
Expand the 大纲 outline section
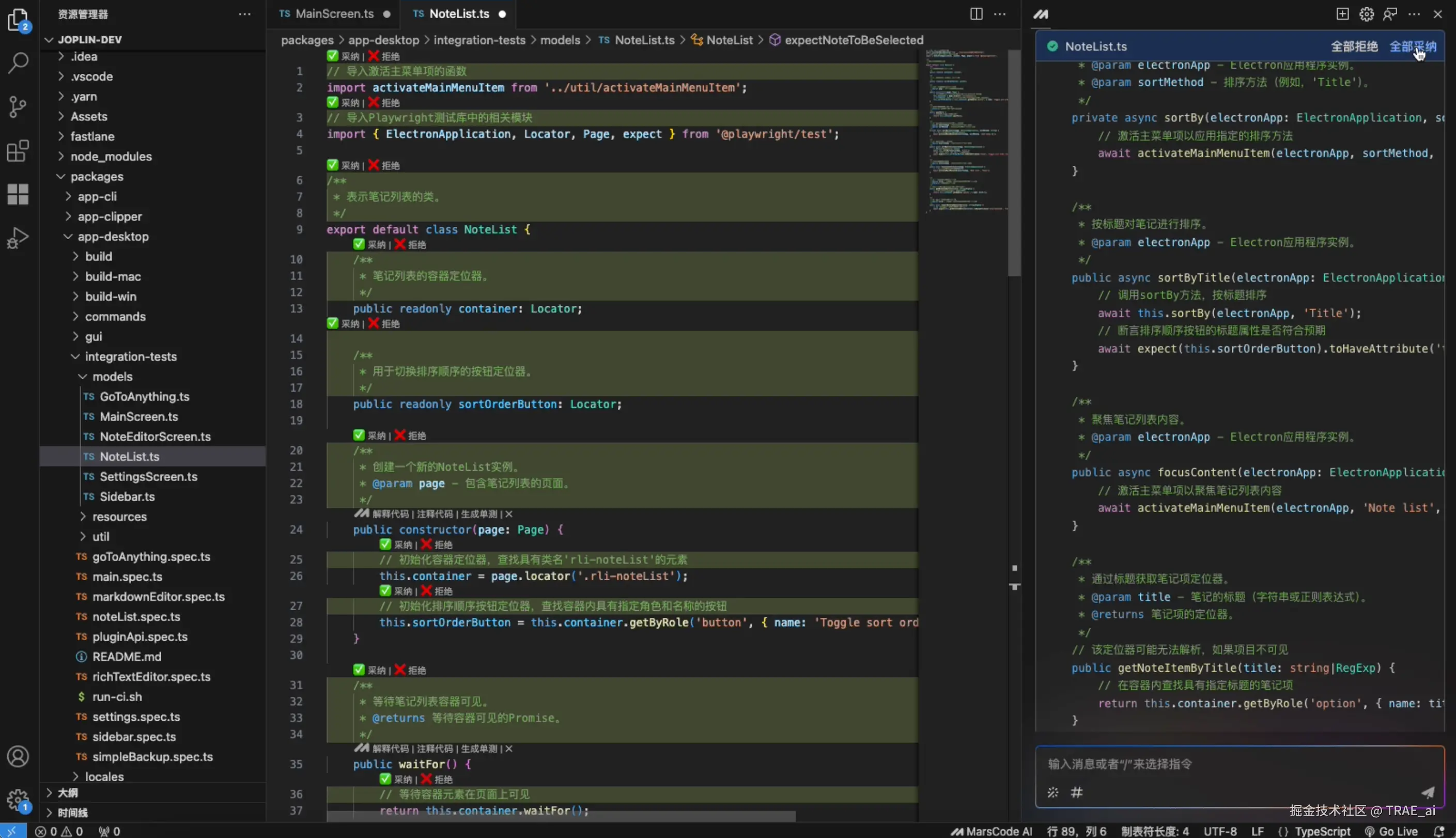tap(67, 793)
